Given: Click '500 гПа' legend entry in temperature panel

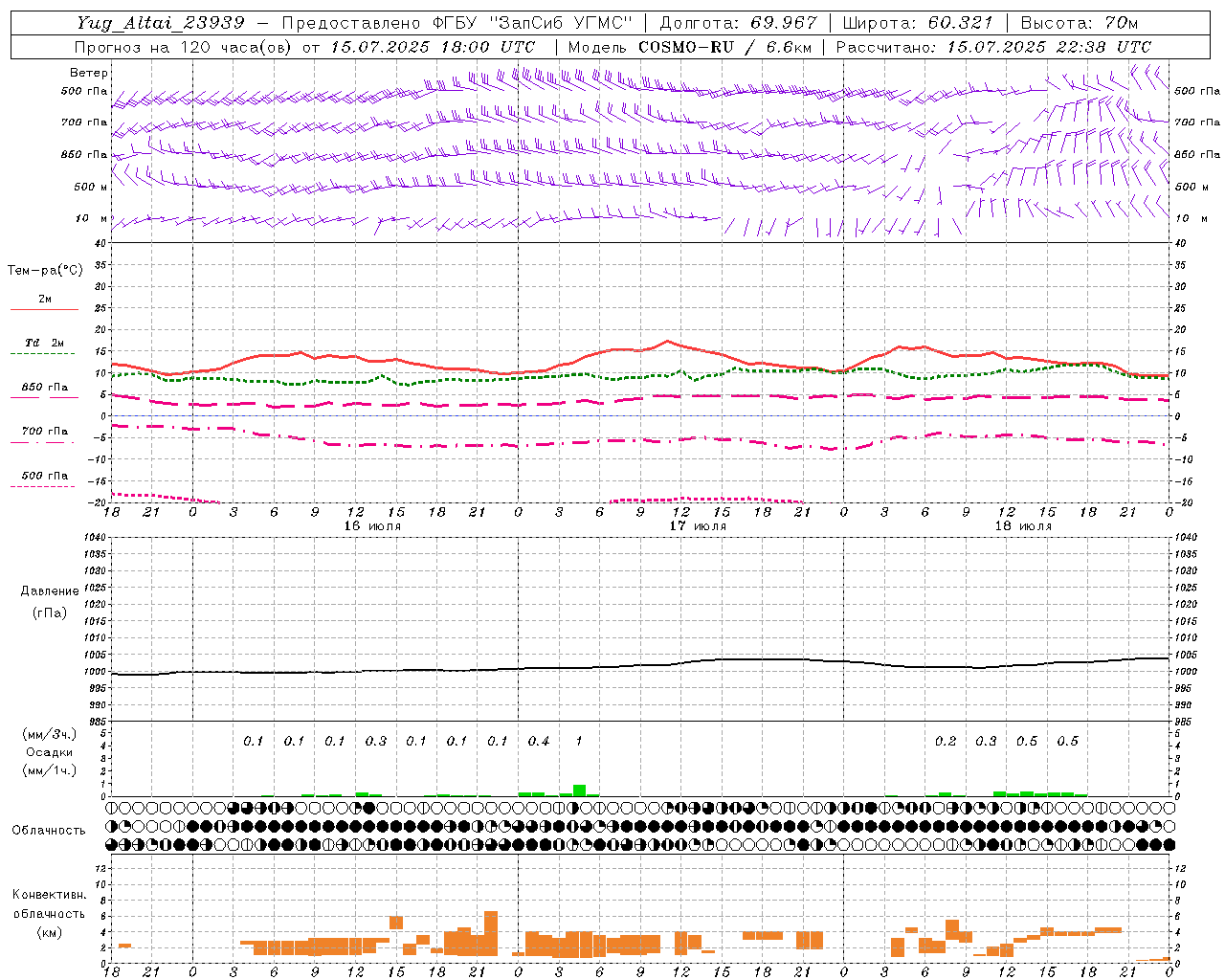Looking at the screenshot, I should [45, 476].
